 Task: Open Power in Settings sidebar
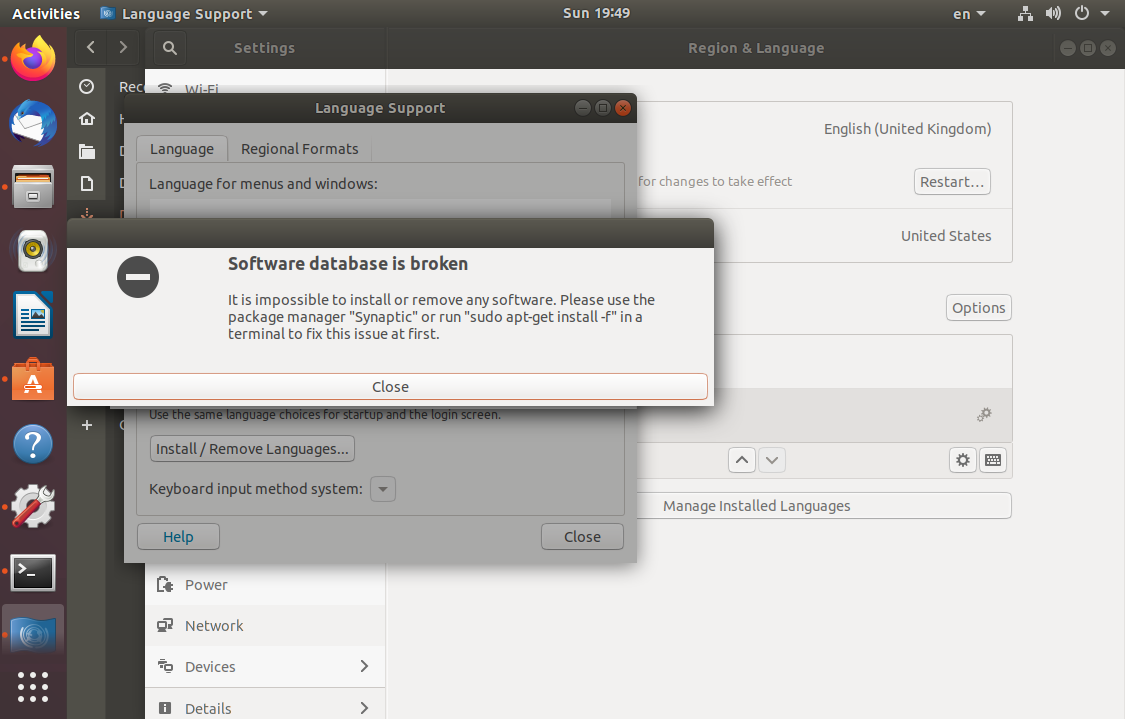pos(265,585)
